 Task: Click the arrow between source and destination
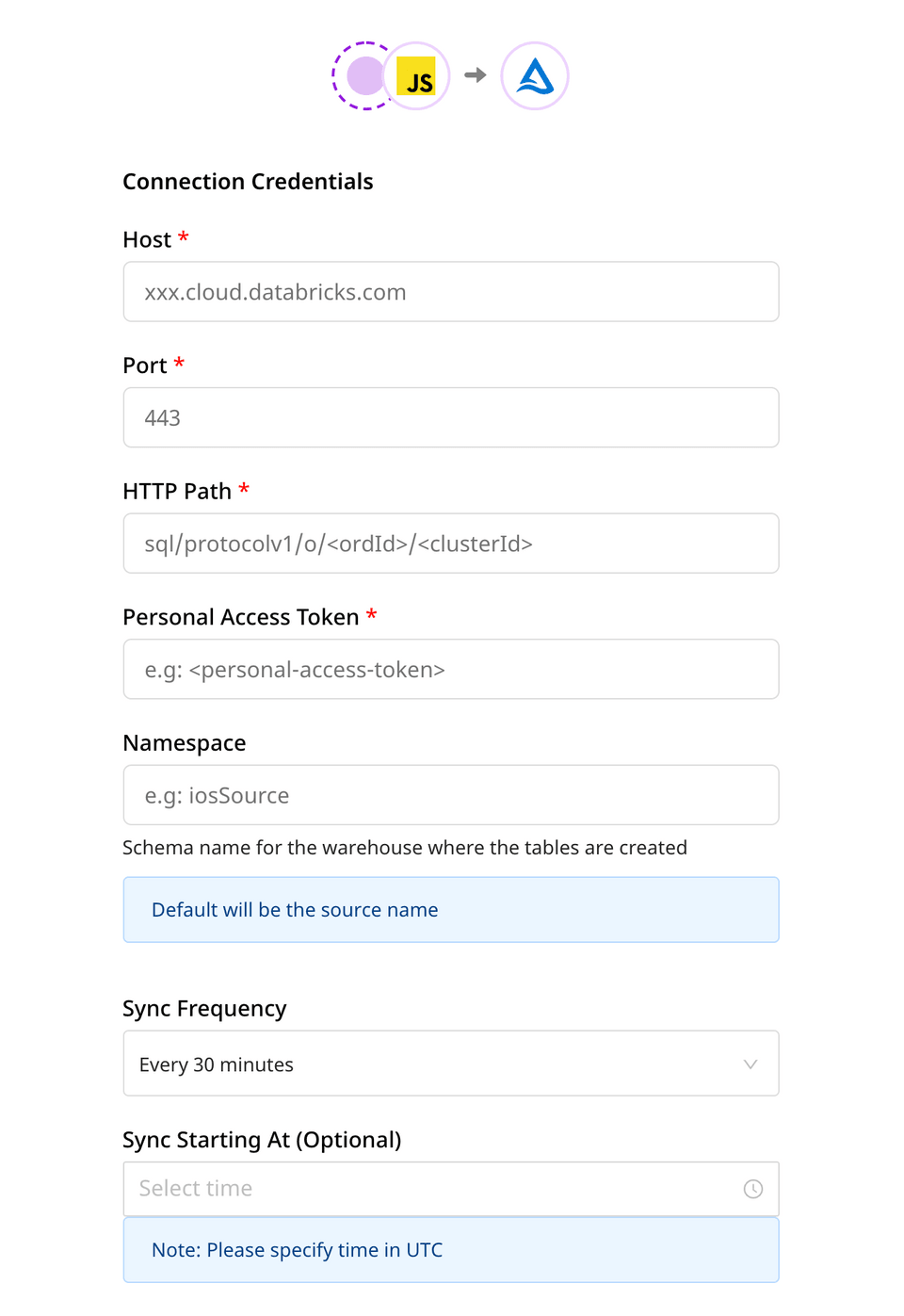pyautogui.click(x=475, y=75)
